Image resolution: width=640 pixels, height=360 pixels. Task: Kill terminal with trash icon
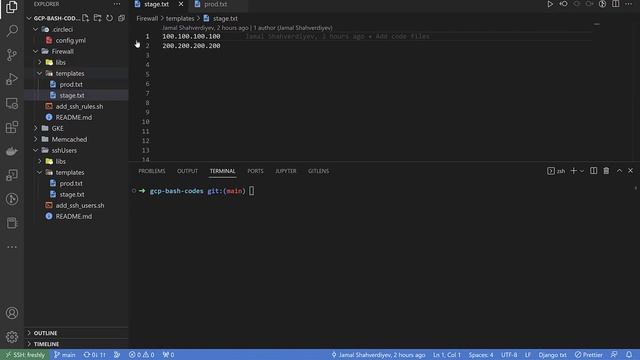coord(606,171)
